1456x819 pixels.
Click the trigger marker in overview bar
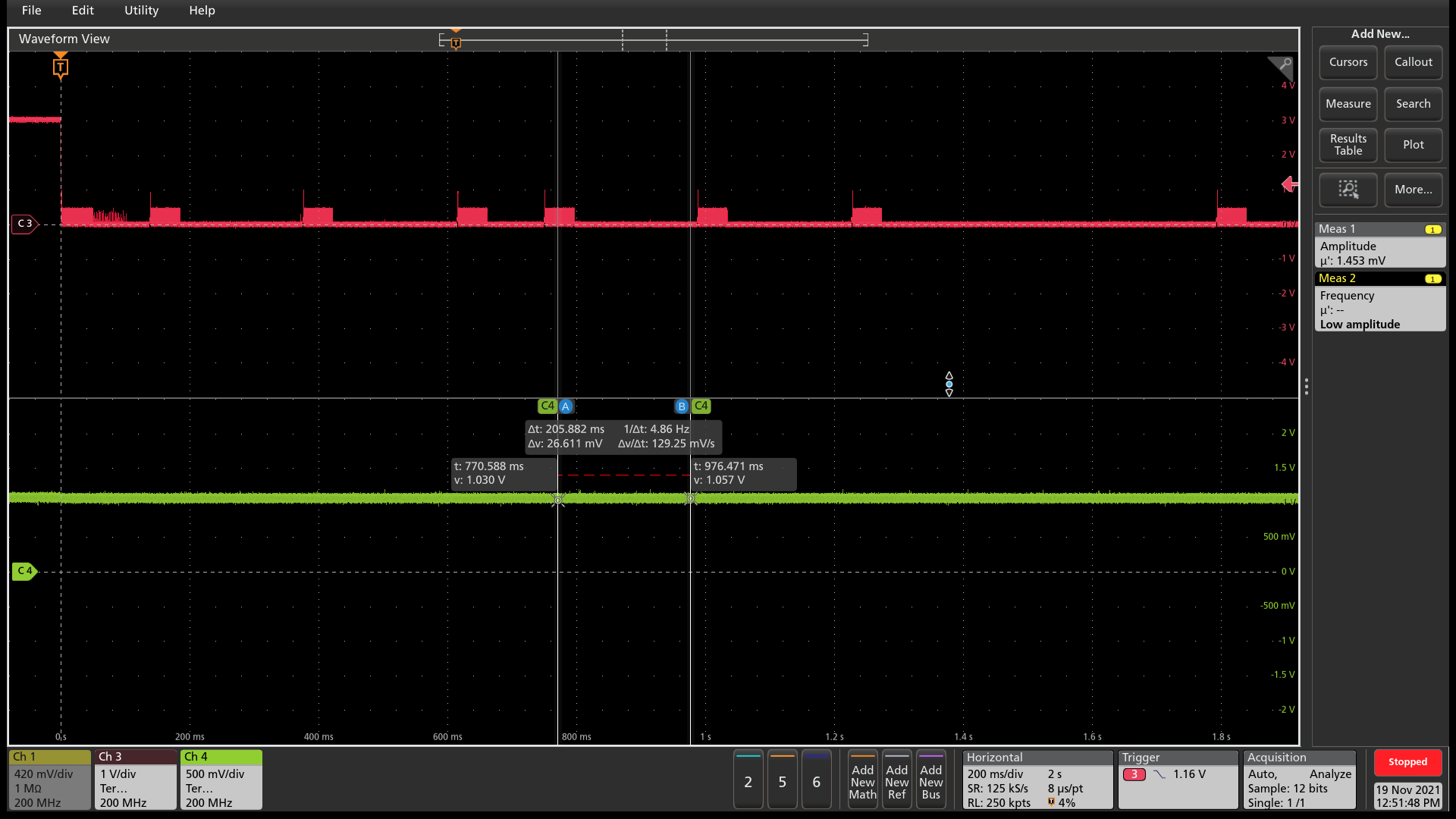tap(456, 42)
